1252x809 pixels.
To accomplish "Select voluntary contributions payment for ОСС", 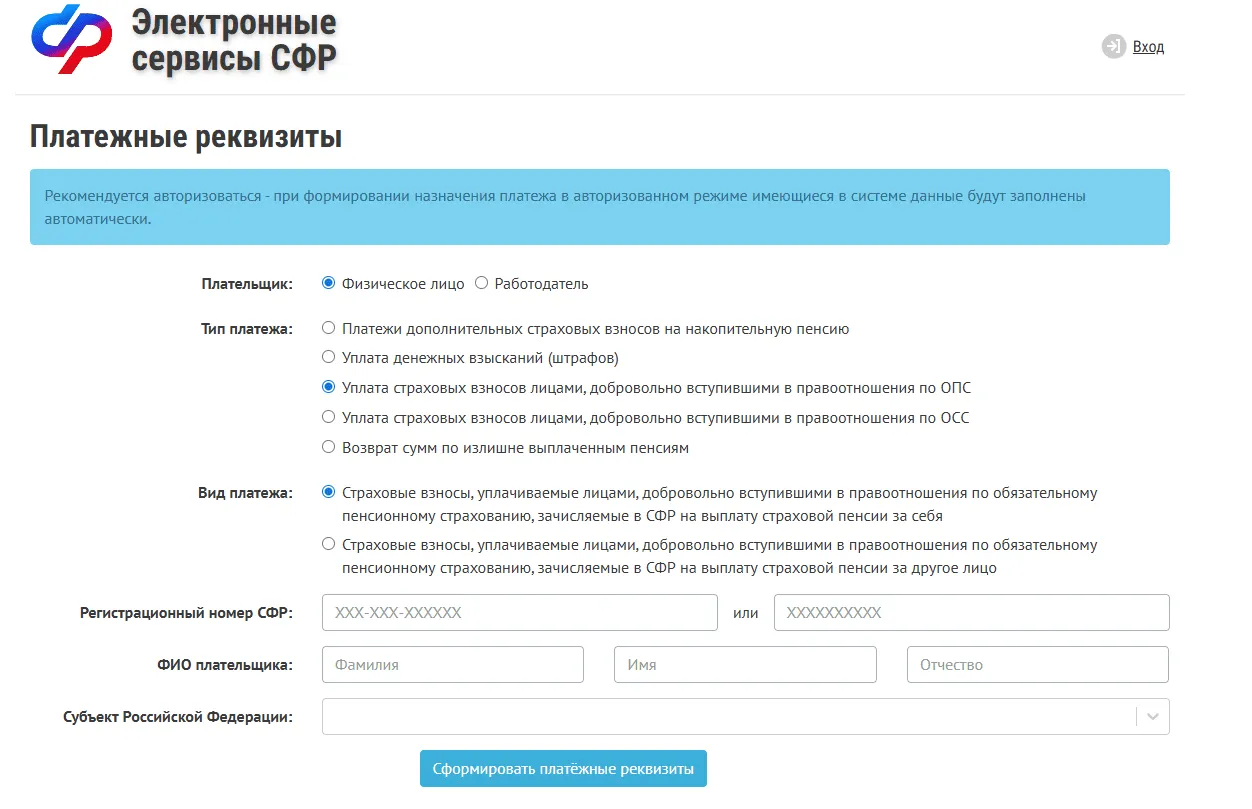I will [x=328, y=417].
